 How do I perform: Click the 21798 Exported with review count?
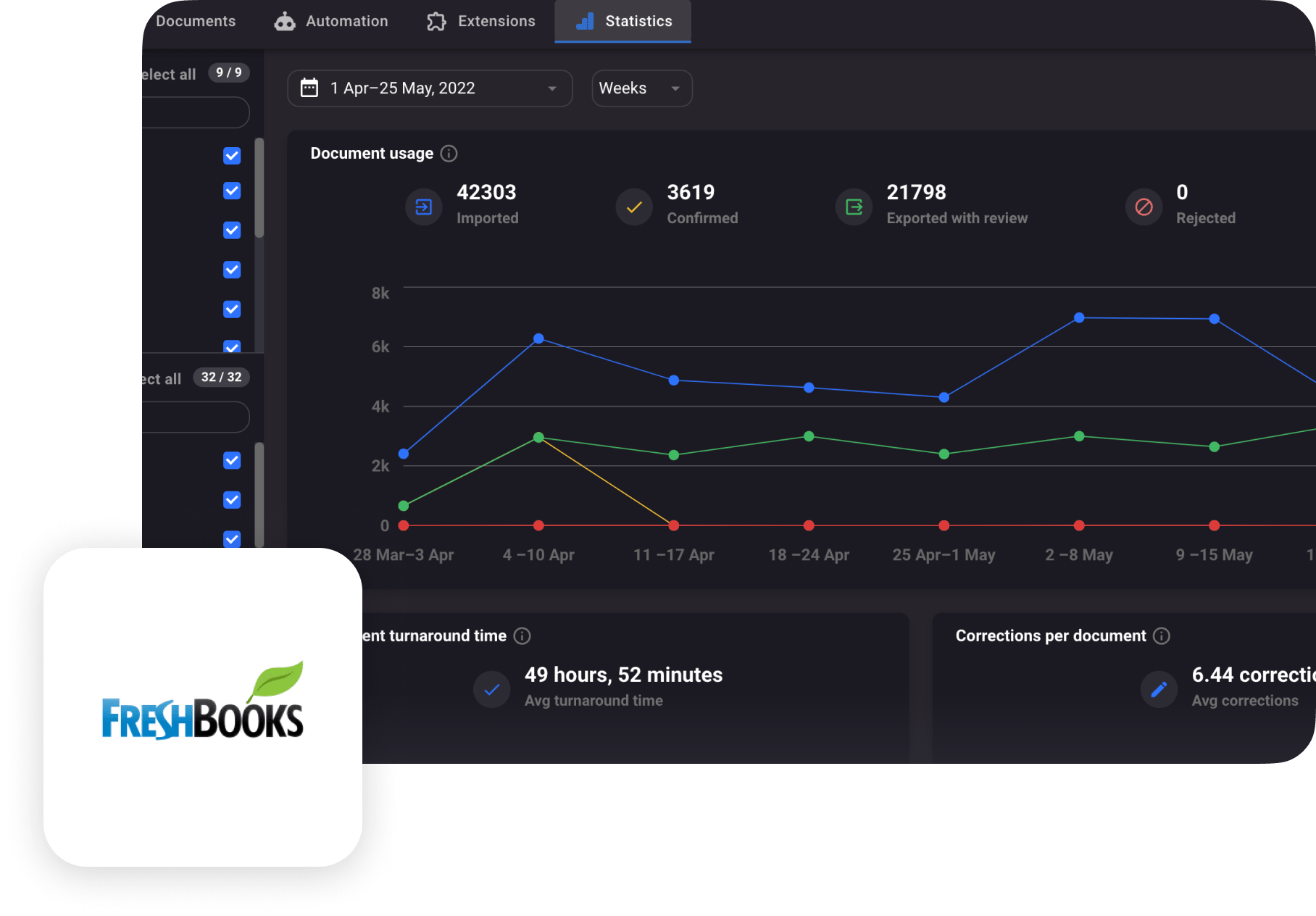[917, 193]
